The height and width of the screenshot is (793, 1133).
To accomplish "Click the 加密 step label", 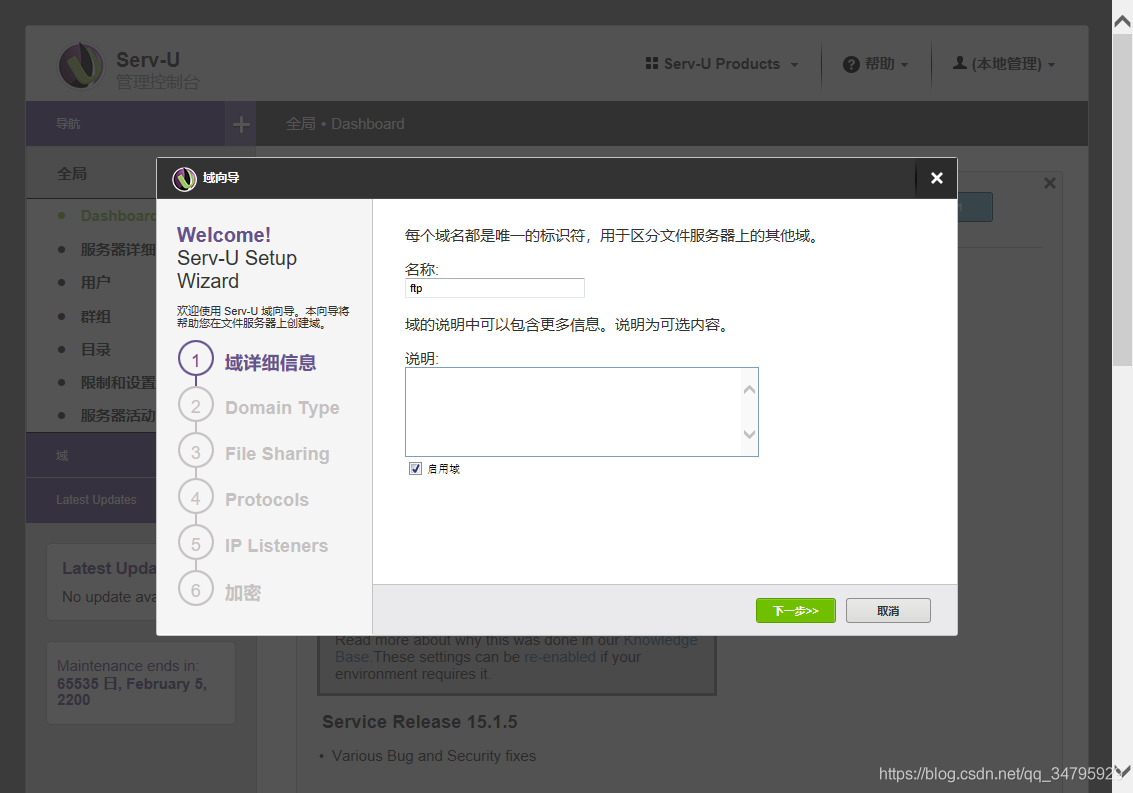I will [243, 593].
